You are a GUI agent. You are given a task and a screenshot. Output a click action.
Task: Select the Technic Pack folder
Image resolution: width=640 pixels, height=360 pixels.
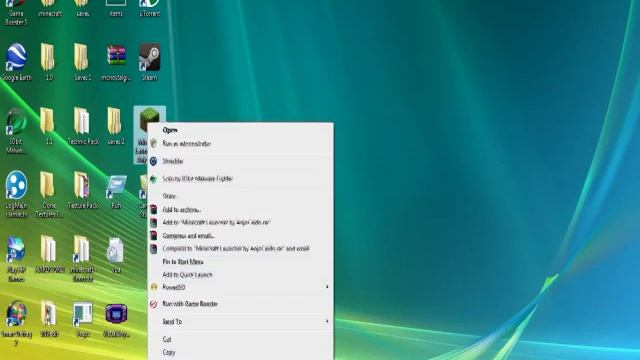(83, 126)
